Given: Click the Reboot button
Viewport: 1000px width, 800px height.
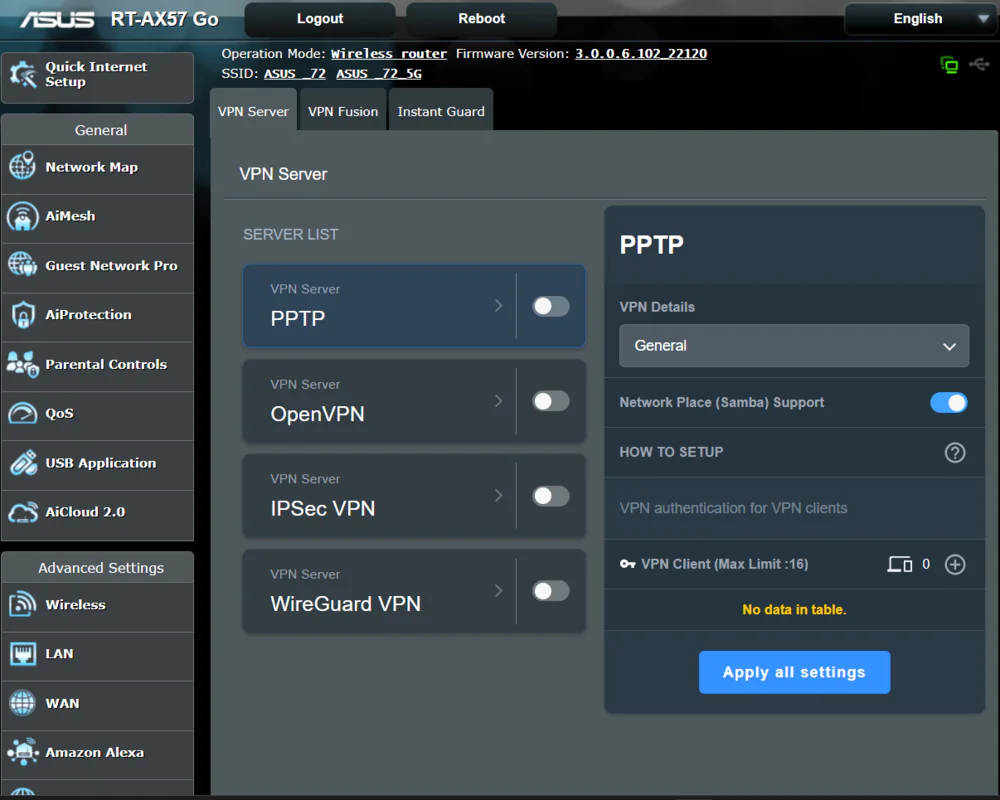Looking at the screenshot, I should 482,19.
